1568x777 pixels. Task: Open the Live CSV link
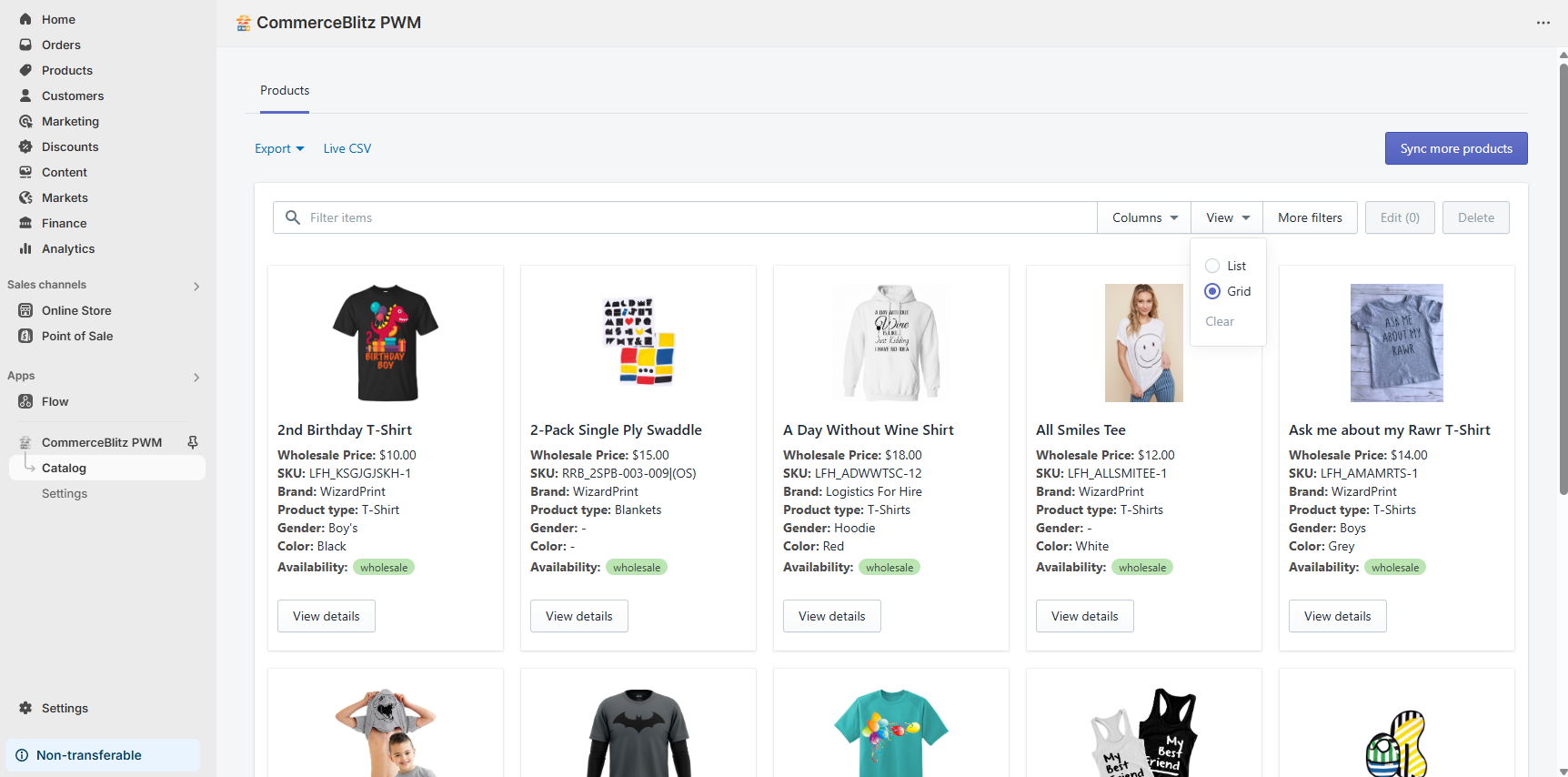tap(347, 148)
